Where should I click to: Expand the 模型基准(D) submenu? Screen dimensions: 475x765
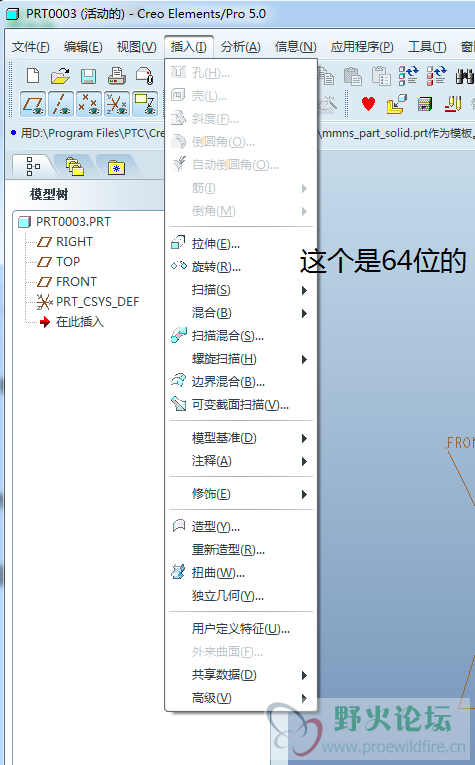[x=241, y=438]
